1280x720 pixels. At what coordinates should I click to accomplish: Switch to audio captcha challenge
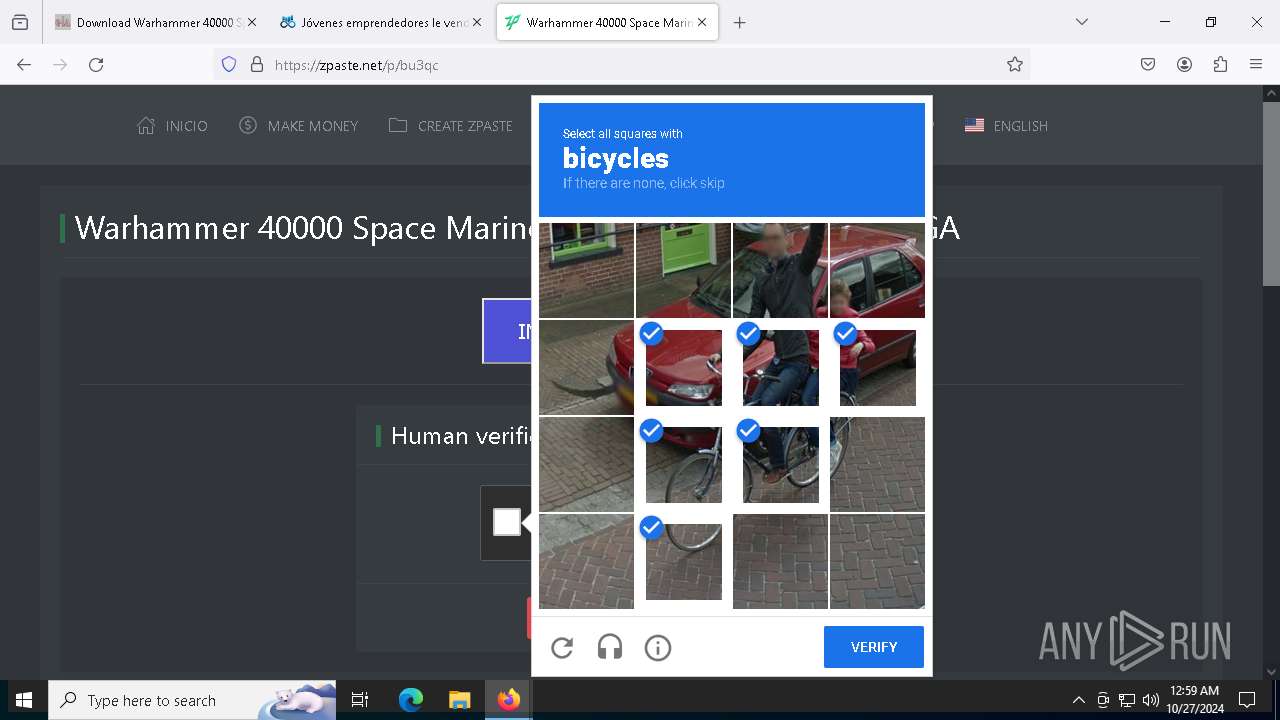[610, 648]
